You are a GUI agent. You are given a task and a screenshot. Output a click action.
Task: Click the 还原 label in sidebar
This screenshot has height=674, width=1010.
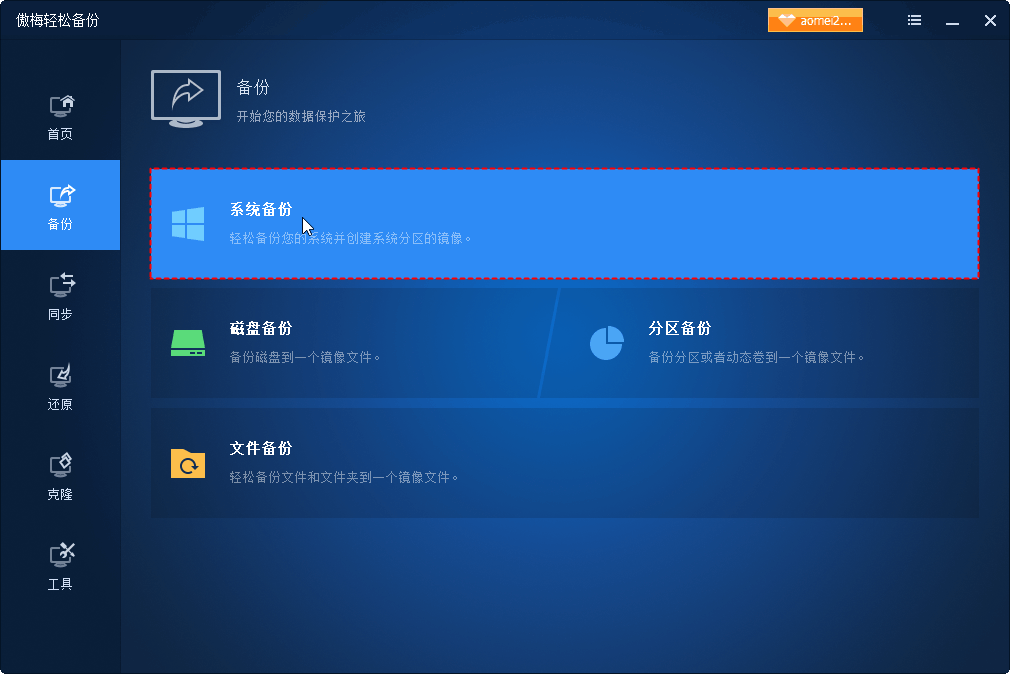point(60,405)
